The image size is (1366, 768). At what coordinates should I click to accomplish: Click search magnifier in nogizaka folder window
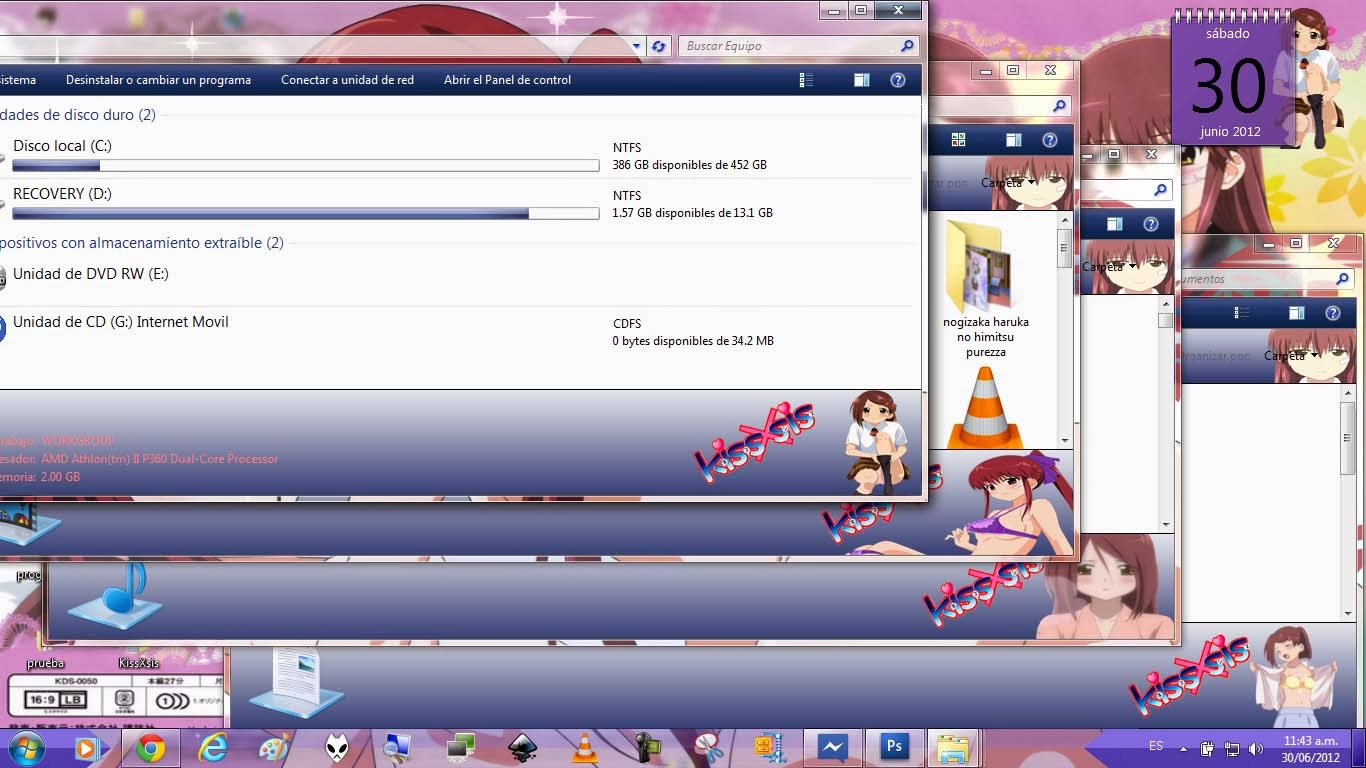tap(1059, 106)
